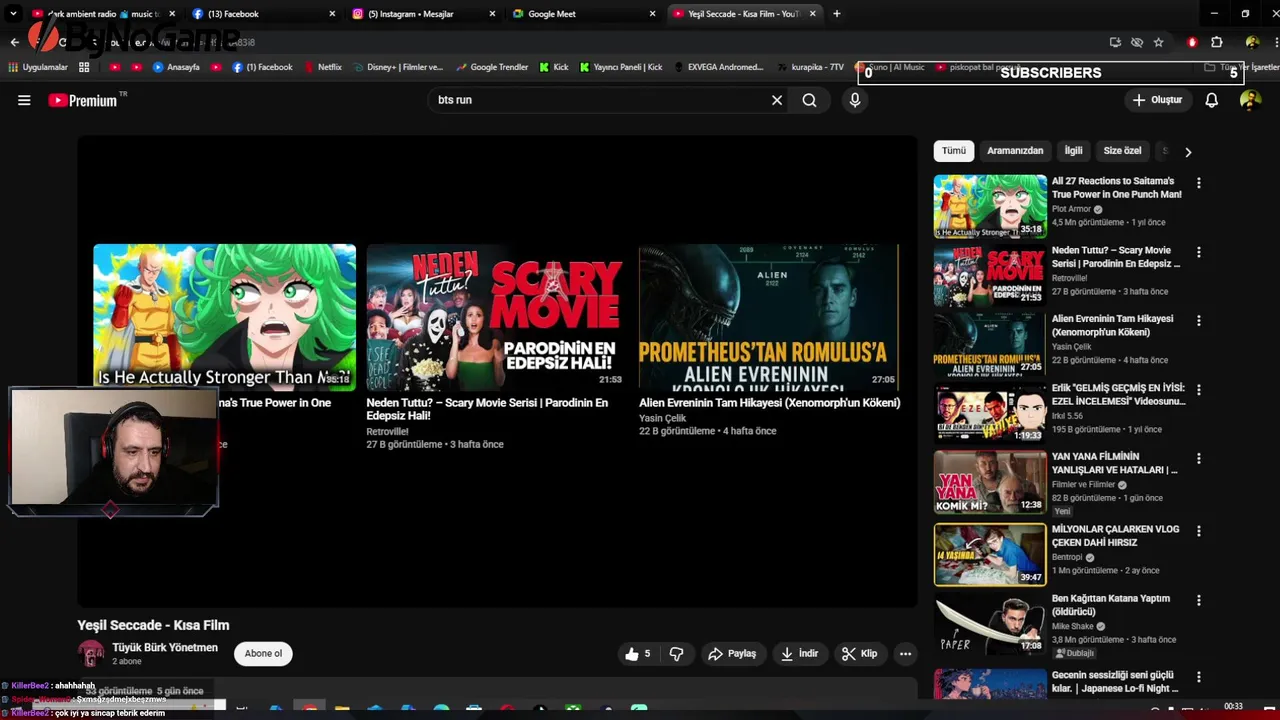Switch to the Instagram Mesajlar tab
This screenshot has width=1280, height=720.
point(410,14)
